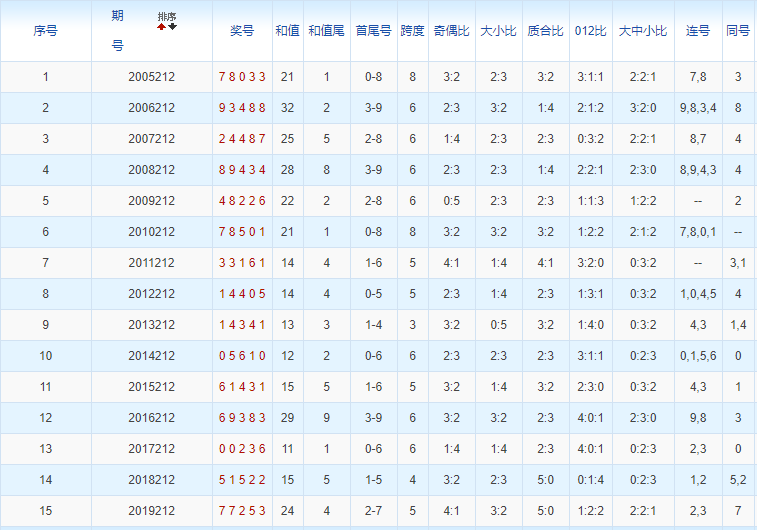Click the 连号 column header
The height and width of the screenshot is (530, 757).
[698, 31]
